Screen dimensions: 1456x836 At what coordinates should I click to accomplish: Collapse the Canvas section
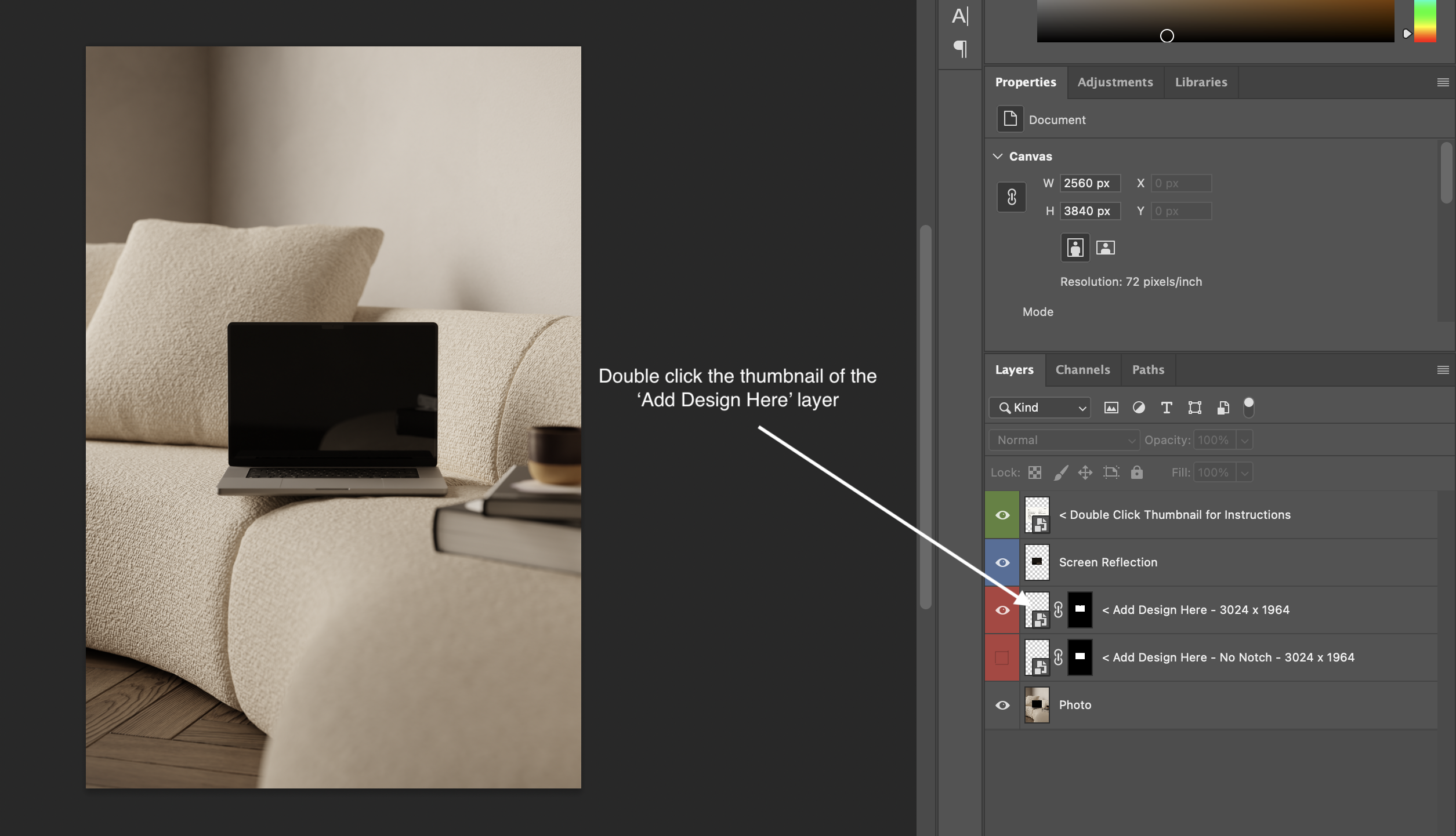pyautogui.click(x=998, y=157)
